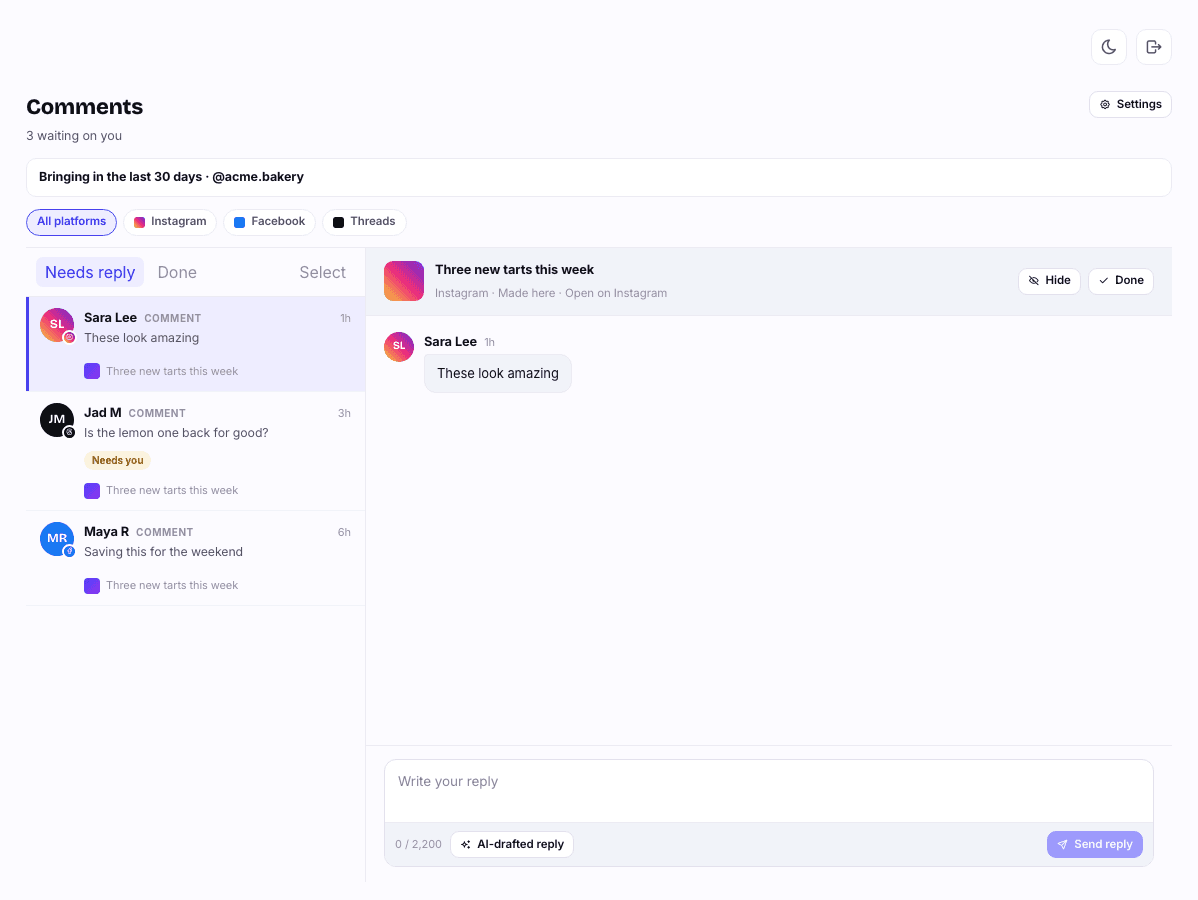The image size is (1198, 900).
Task: Click post thumbnail under Sara Lee's comment
Action: (92, 371)
